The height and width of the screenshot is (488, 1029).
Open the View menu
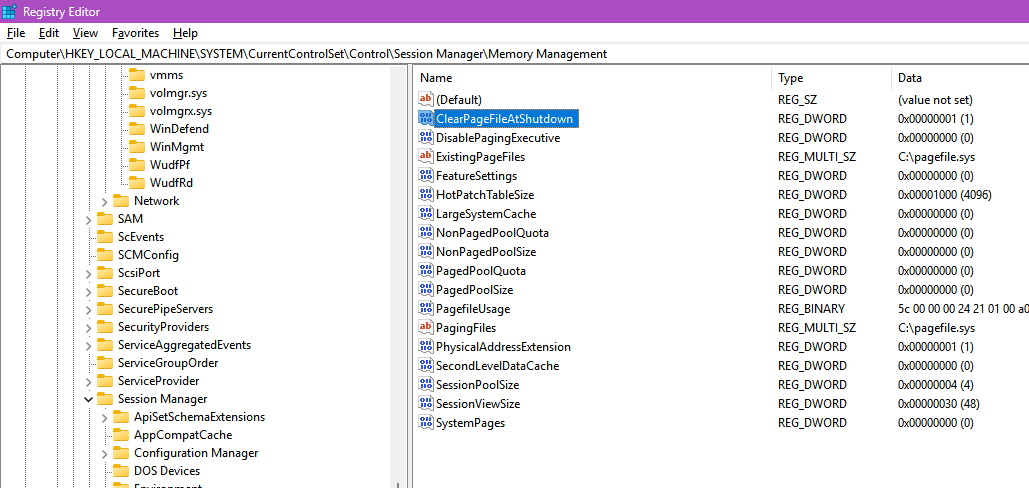85,33
